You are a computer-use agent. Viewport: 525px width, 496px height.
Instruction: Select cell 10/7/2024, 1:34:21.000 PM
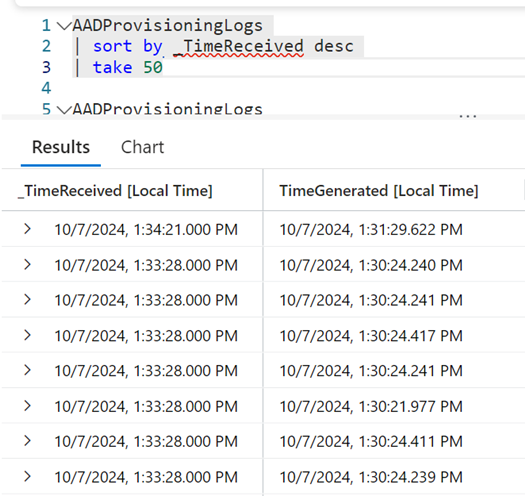[146, 229]
